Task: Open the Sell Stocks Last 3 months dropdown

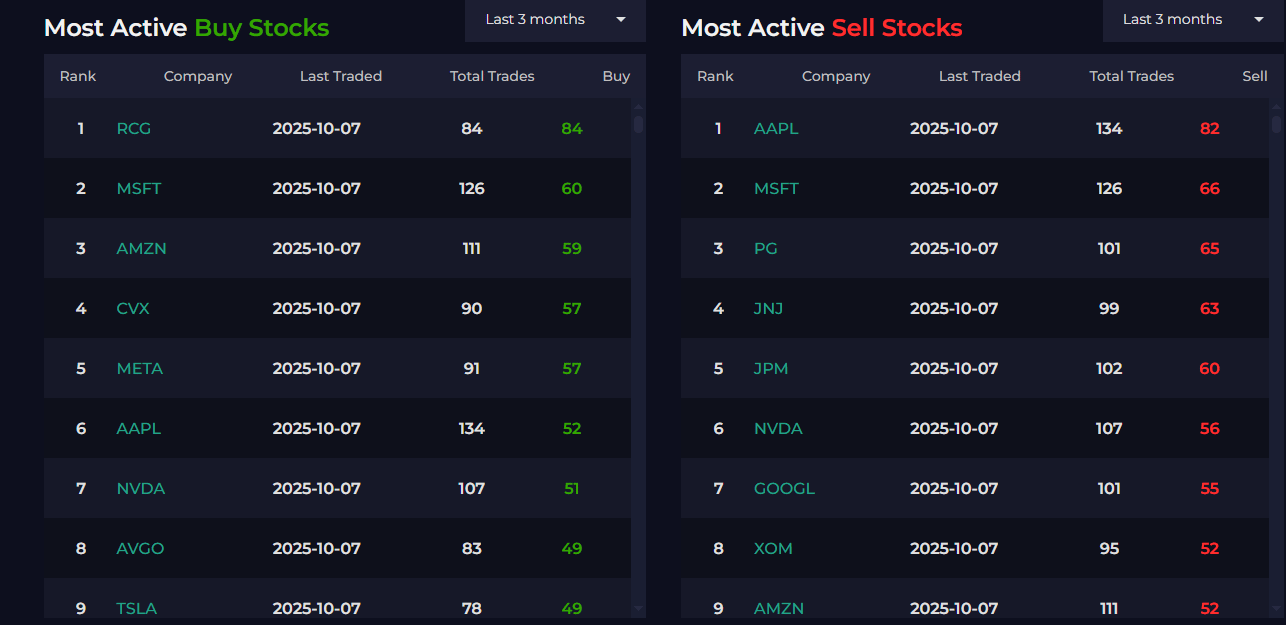Action: click(x=1193, y=20)
